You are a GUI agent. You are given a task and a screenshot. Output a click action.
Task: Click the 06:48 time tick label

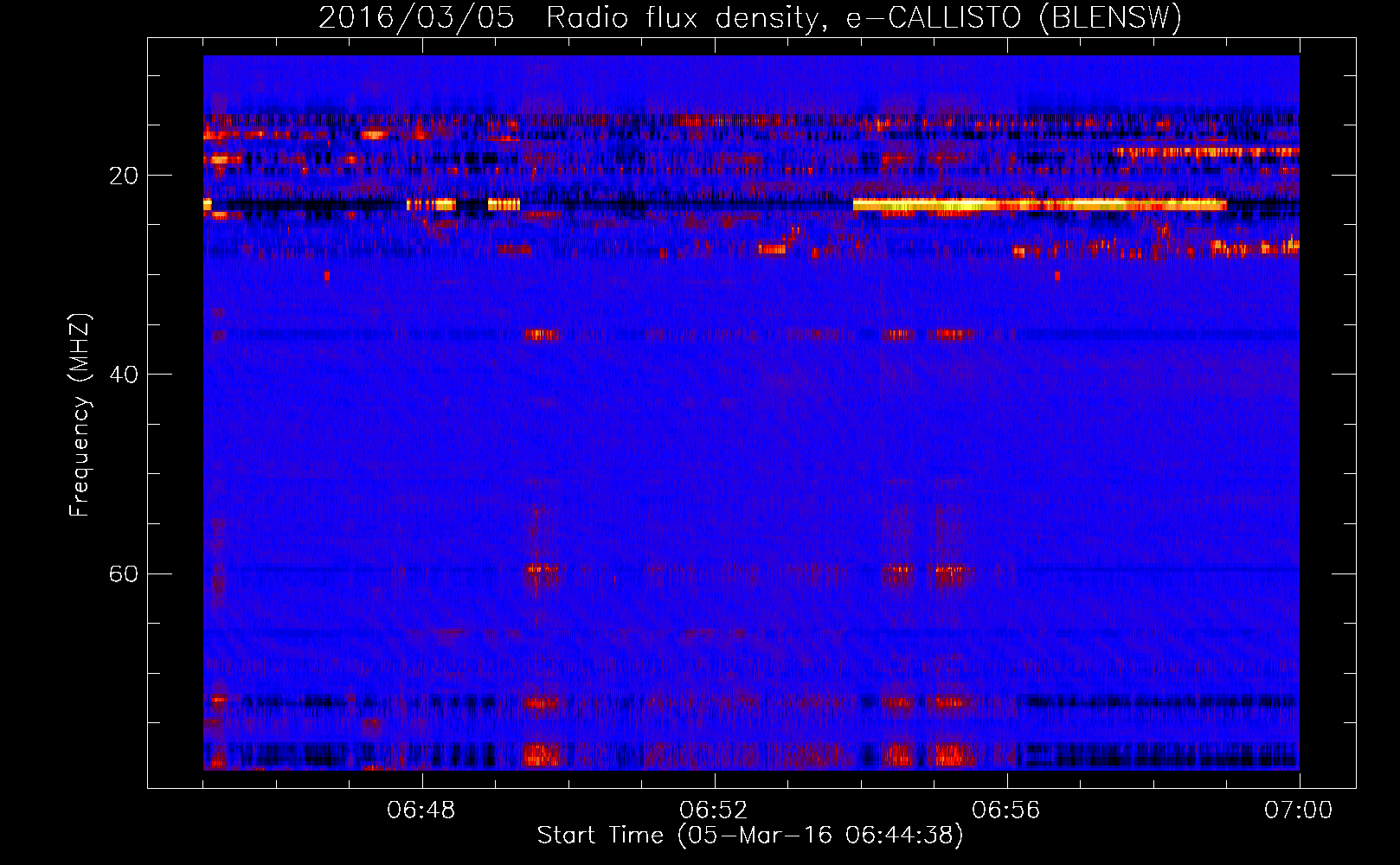(x=421, y=811)
